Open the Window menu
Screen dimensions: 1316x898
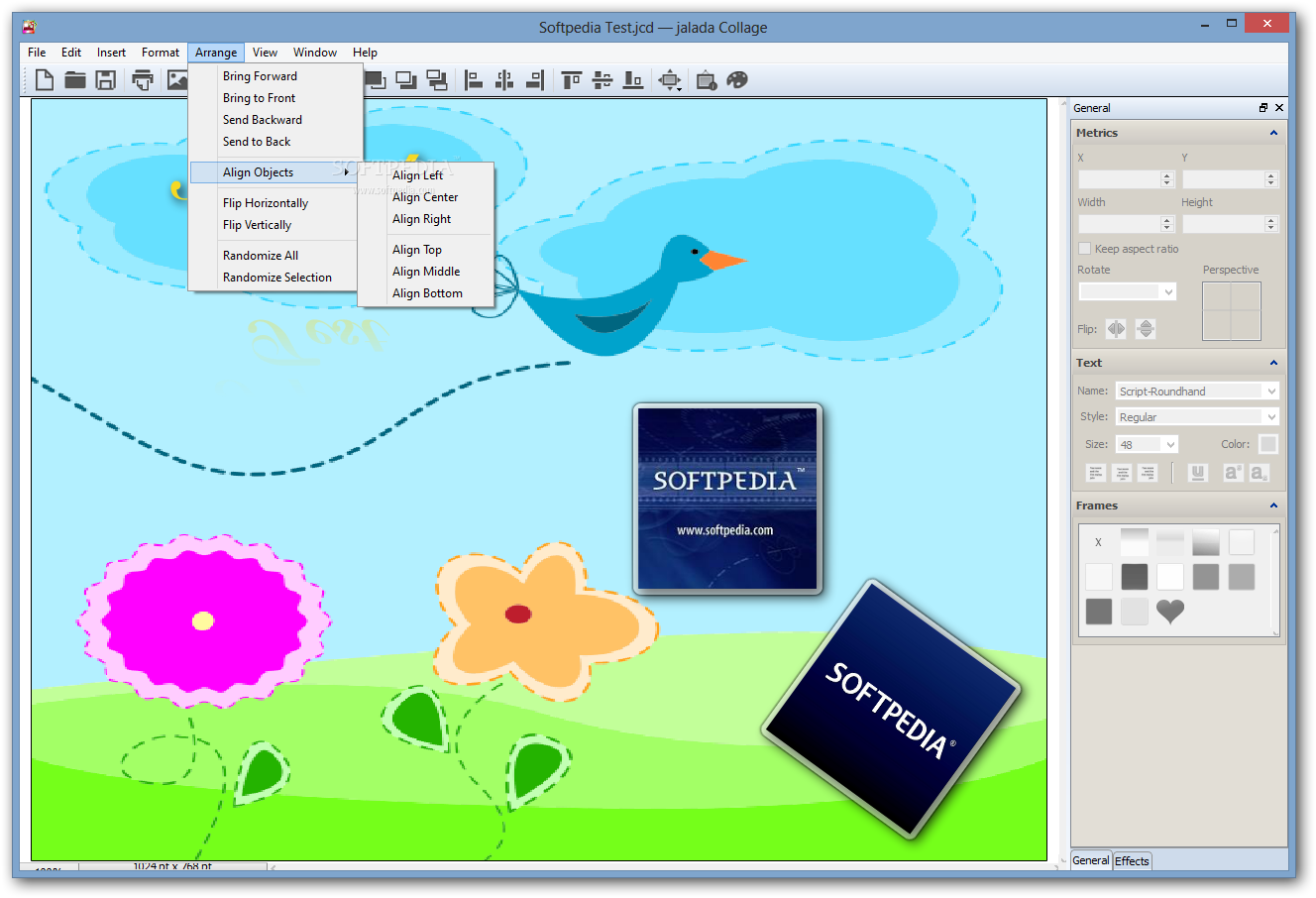tap(315, 53)
